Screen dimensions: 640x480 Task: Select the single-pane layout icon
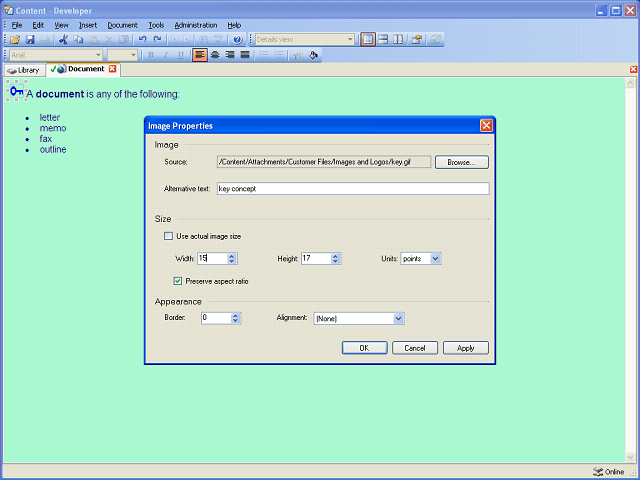368,40
